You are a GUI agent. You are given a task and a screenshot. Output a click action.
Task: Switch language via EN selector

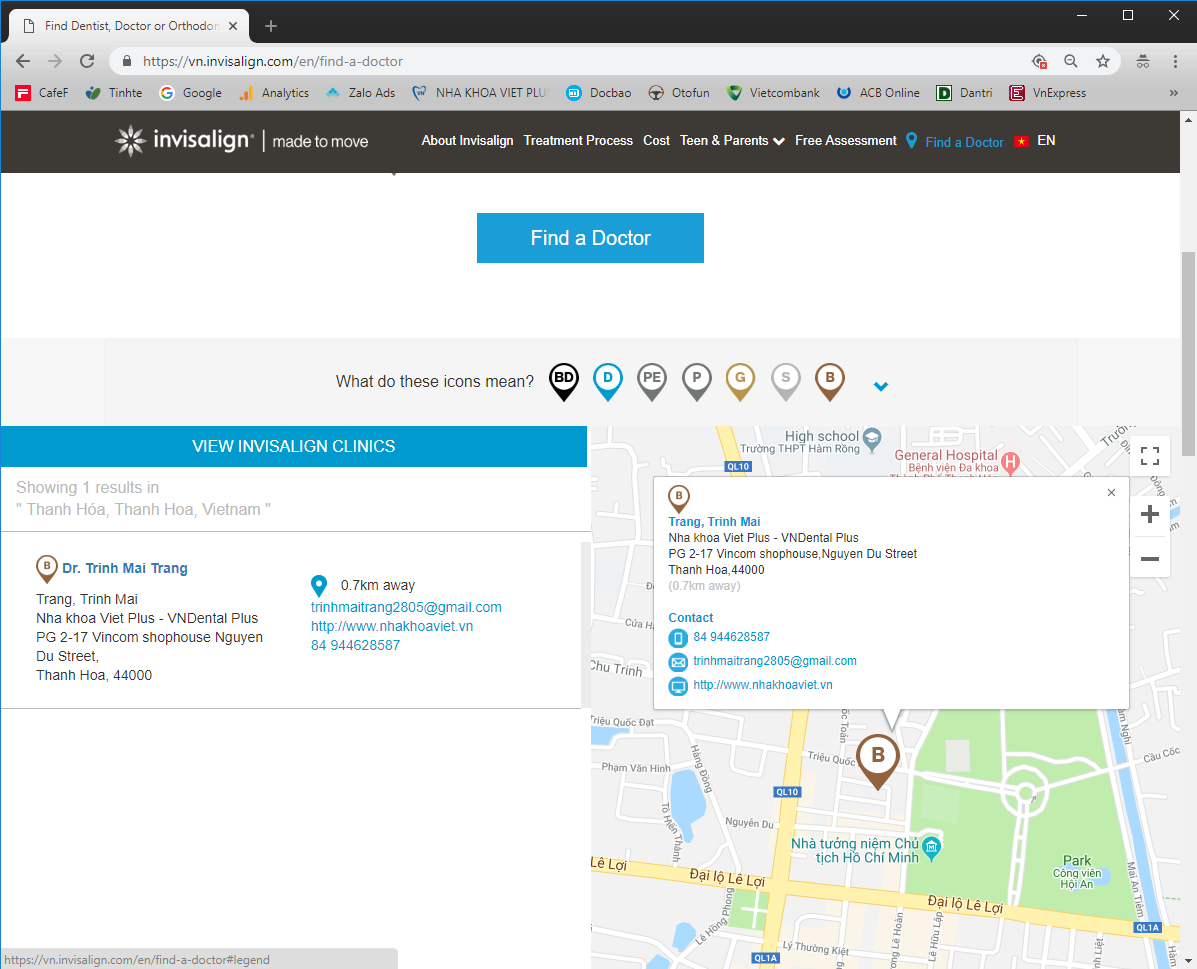point(1046,141)
